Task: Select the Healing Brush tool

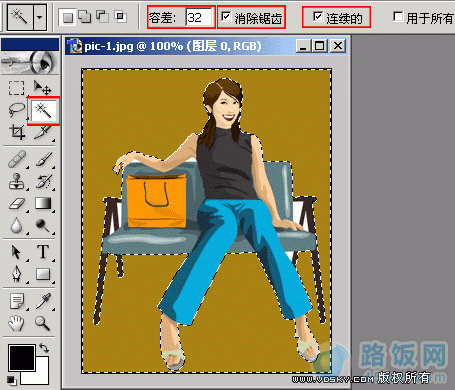Action: pyautogui.click(x=17, y=159)
